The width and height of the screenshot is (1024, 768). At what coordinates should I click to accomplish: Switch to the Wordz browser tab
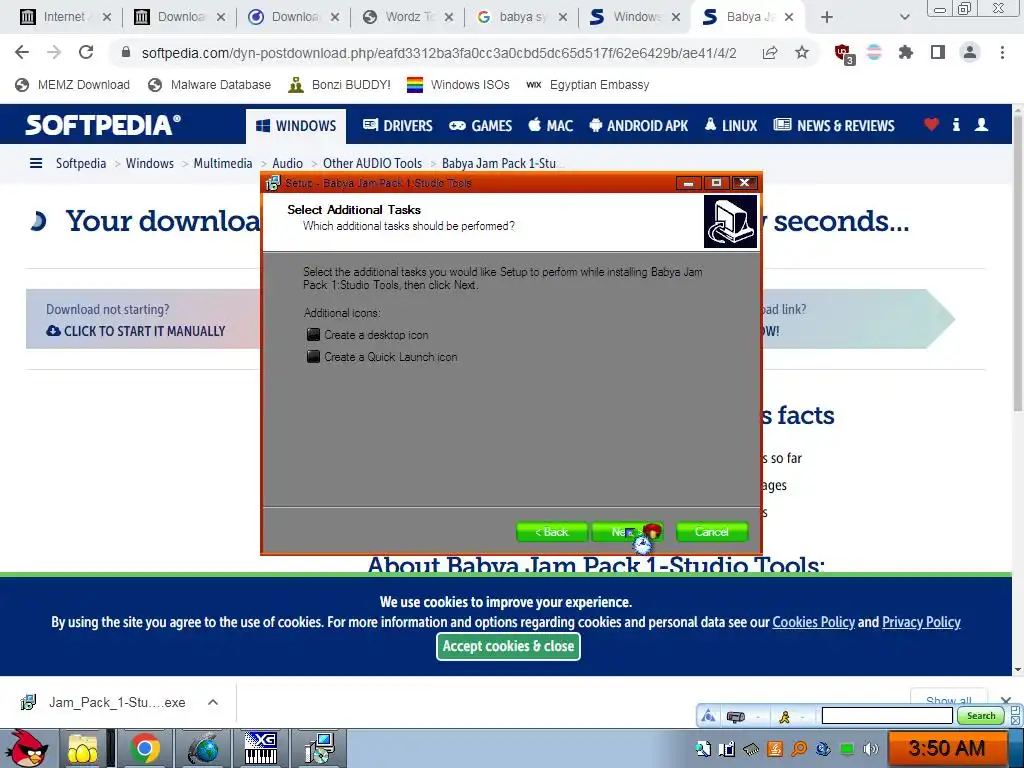(x=408, y=17)
